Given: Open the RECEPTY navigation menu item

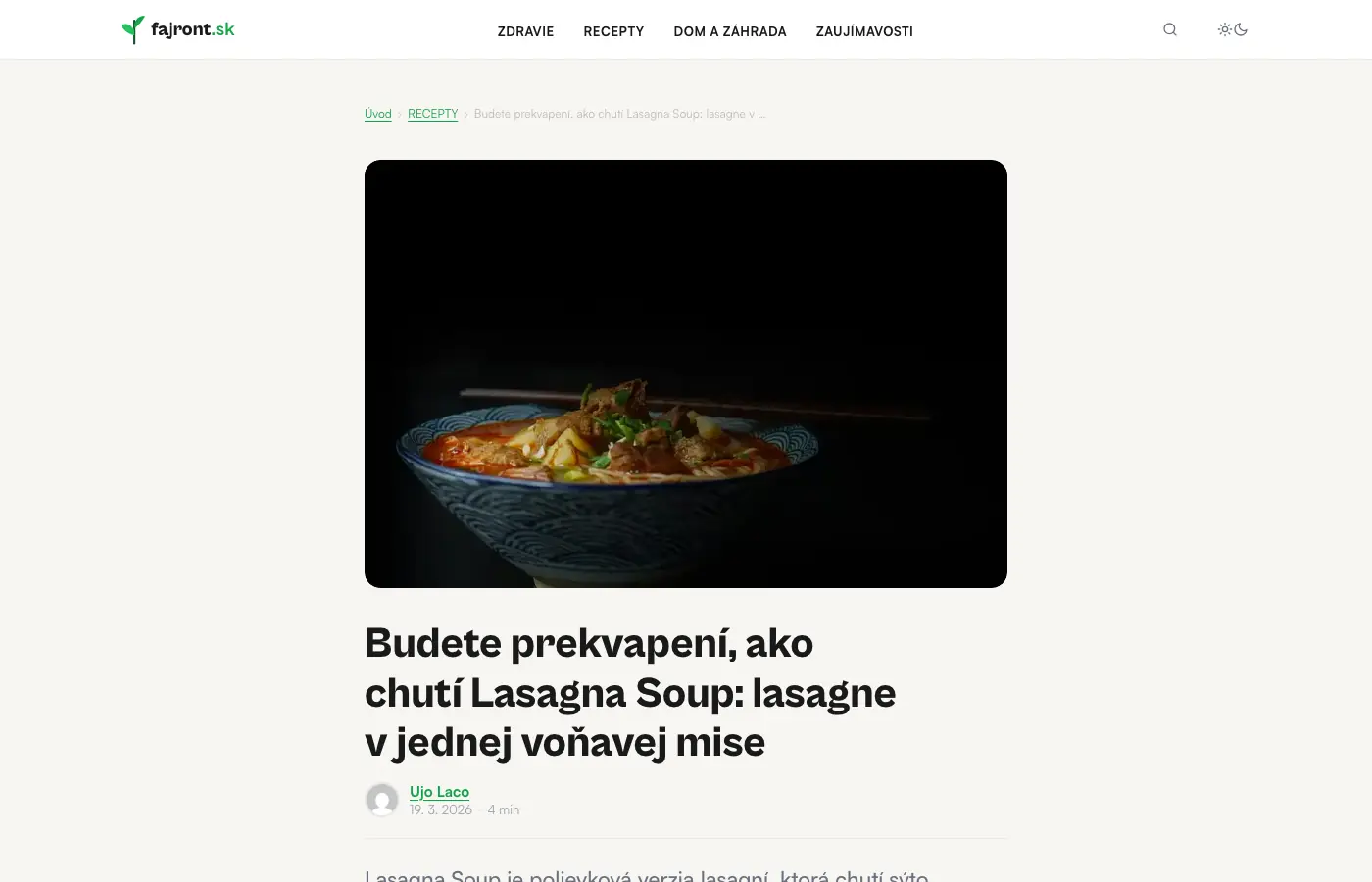Looking at the screenshot, I should tap(613, 31).
